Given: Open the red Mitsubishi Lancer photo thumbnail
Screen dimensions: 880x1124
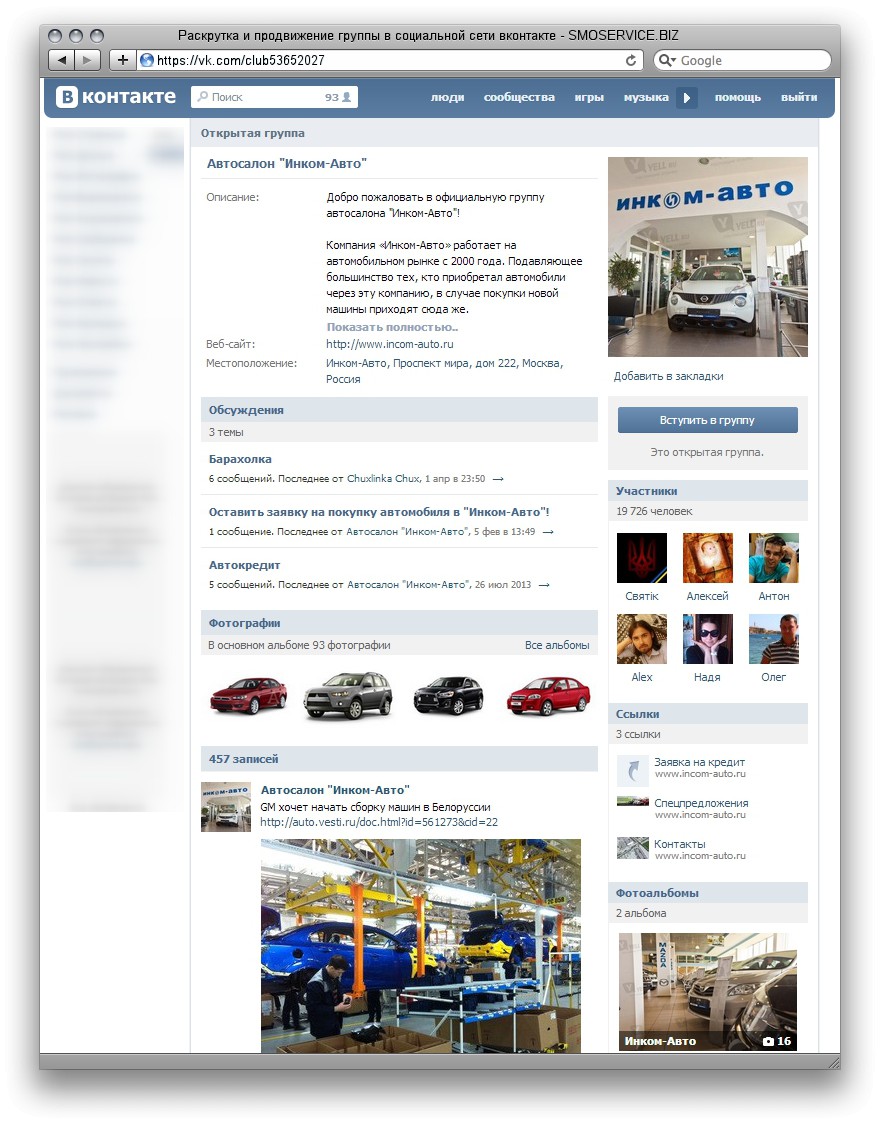Looking at the screenshot, I should [248, 696].
